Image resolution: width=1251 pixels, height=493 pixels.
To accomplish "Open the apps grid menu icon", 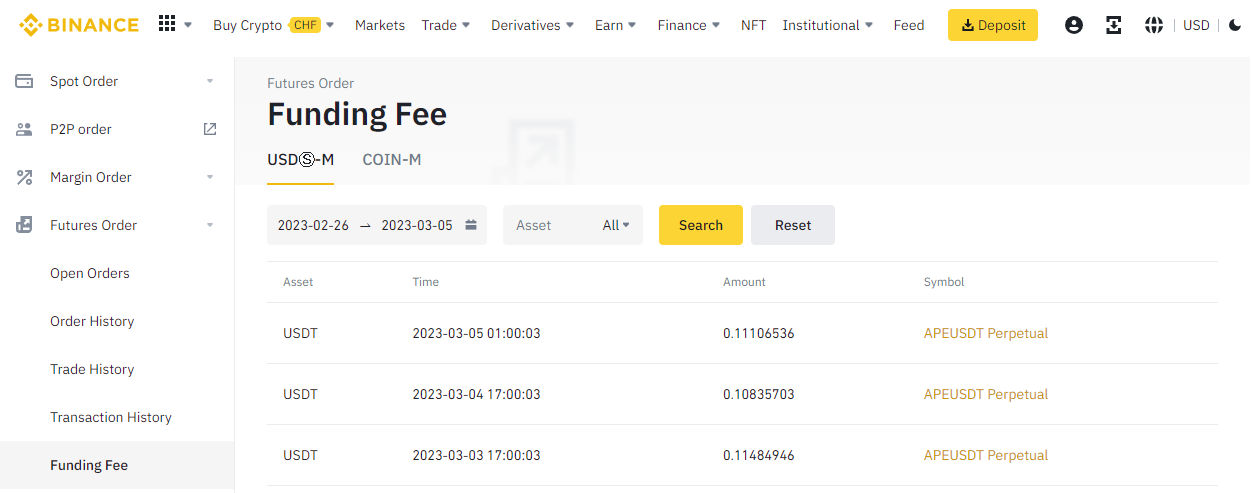I will point(167,24).
